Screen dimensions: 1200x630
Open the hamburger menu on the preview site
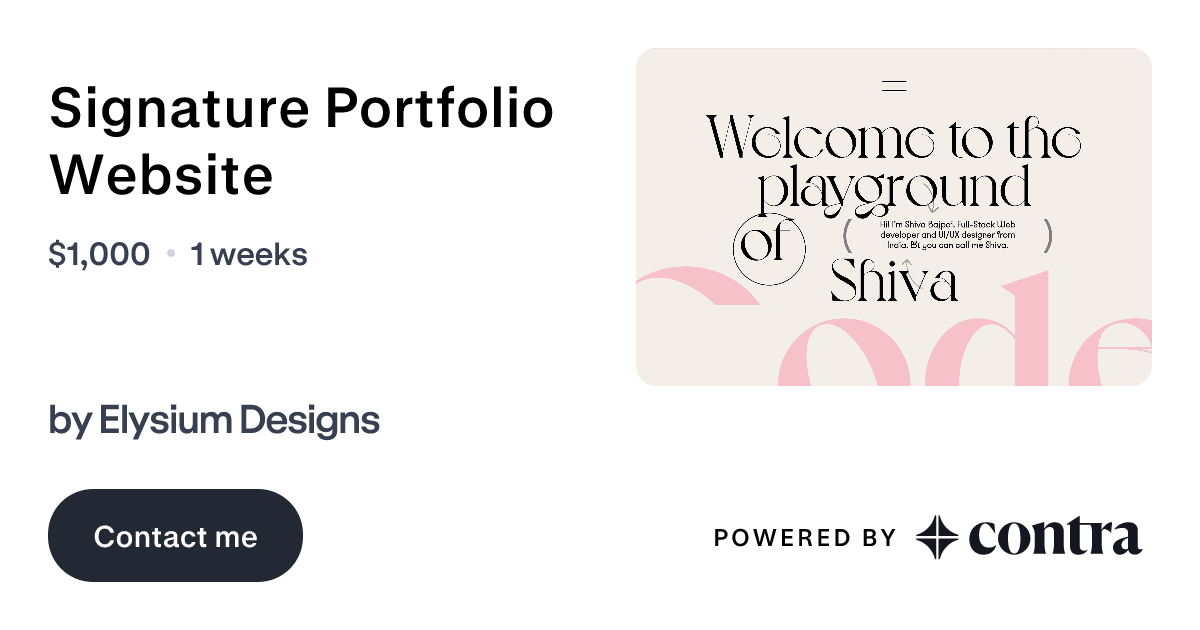point(895,86)
